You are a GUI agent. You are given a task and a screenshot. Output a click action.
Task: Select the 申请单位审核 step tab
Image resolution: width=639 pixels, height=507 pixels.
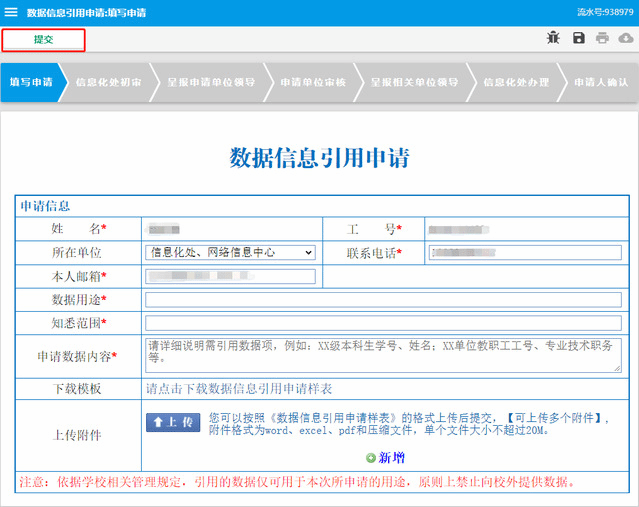(x=312, y=82)
